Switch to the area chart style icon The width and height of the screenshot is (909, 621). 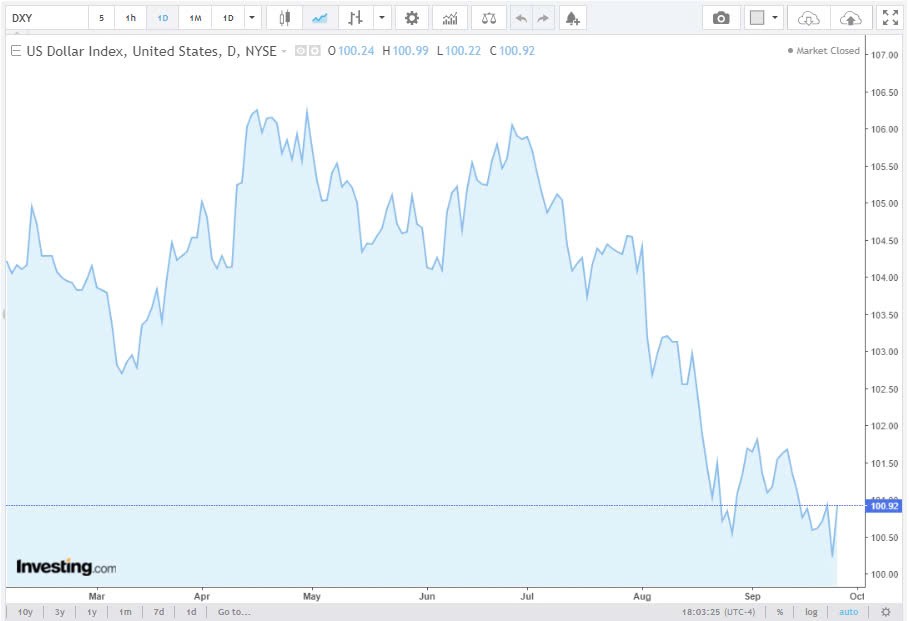point(319,18)
